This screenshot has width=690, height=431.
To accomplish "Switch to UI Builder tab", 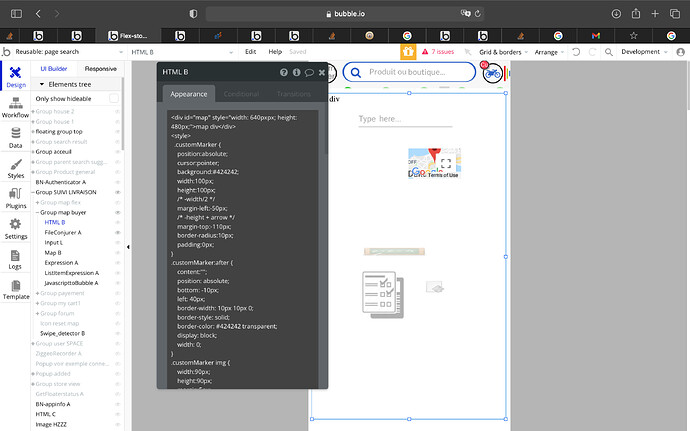I will coord(54,69).
